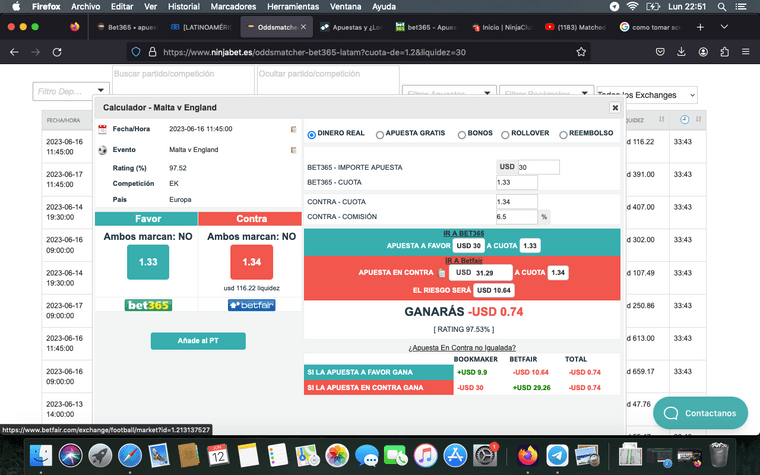Open the macOS Spotlight search icon

point(722,7)
